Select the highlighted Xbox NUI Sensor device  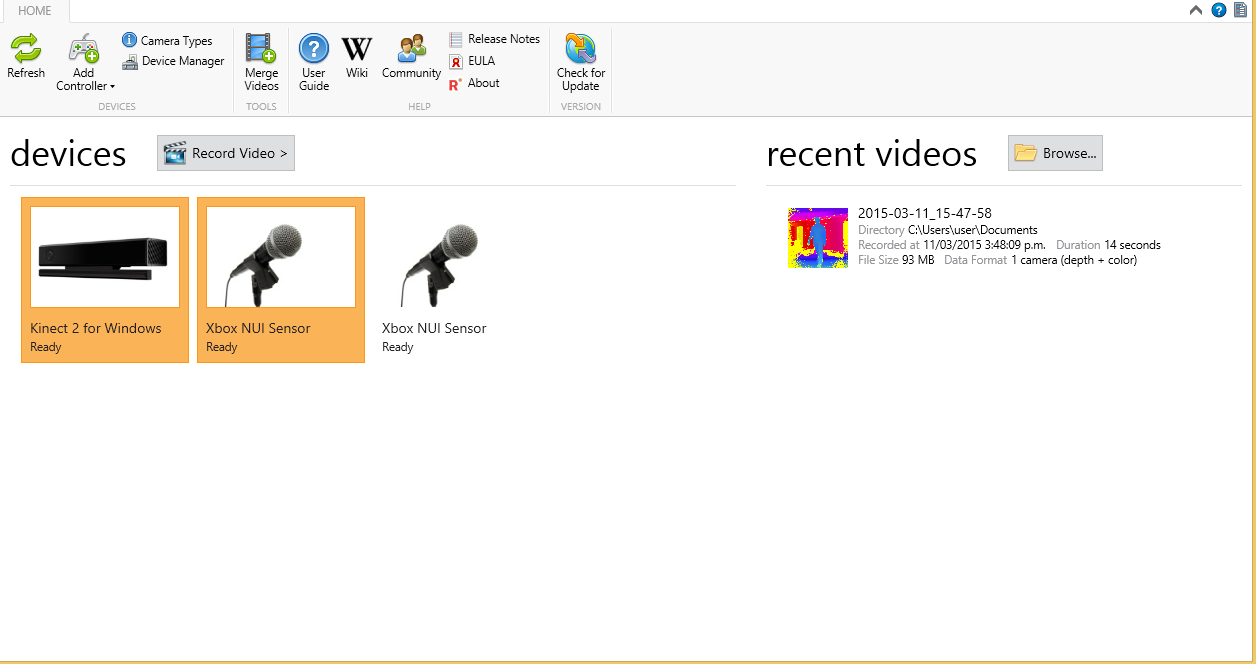[281, 280]
